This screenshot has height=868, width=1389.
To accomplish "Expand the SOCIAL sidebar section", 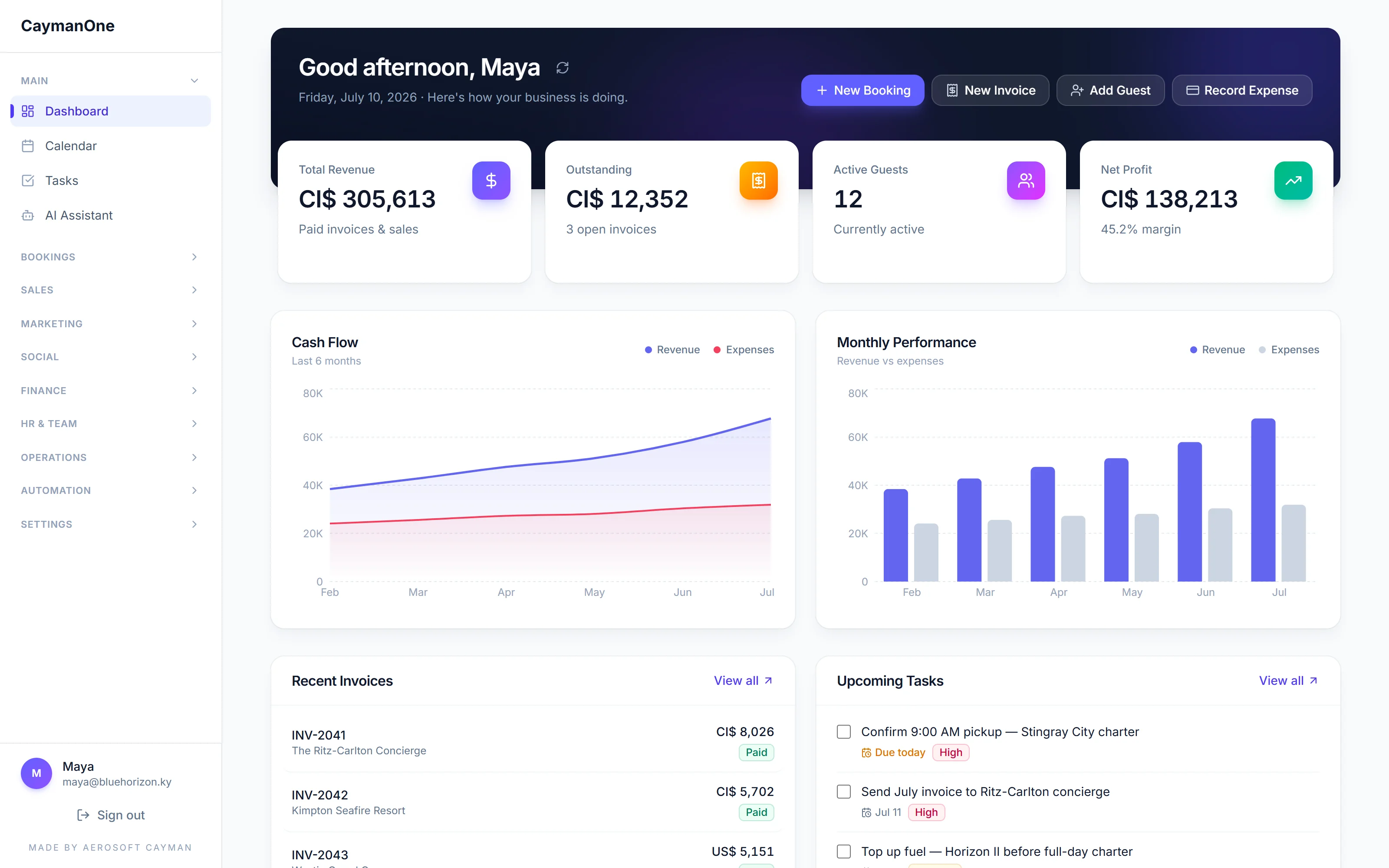I will (110, 356).
